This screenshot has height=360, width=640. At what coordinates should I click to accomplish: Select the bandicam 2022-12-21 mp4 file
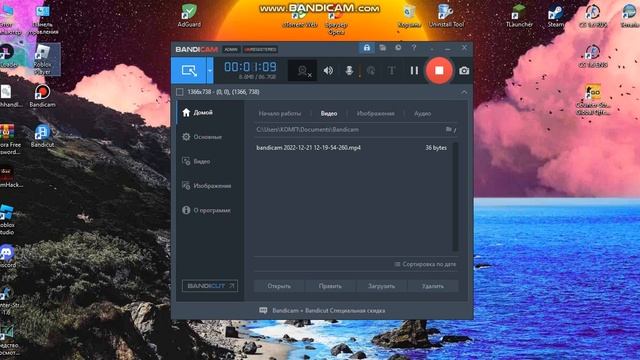click(309, 148)
